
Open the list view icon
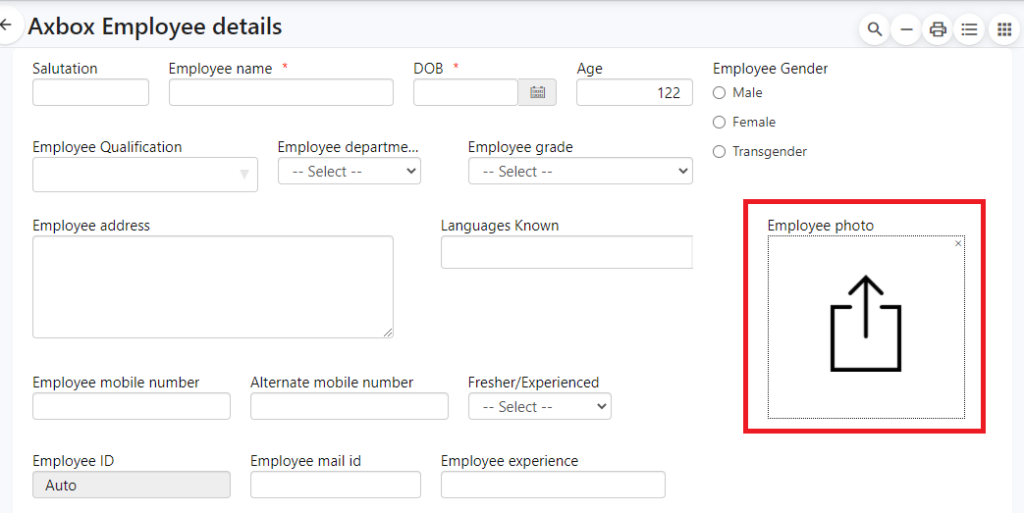(x=970, y=29)
